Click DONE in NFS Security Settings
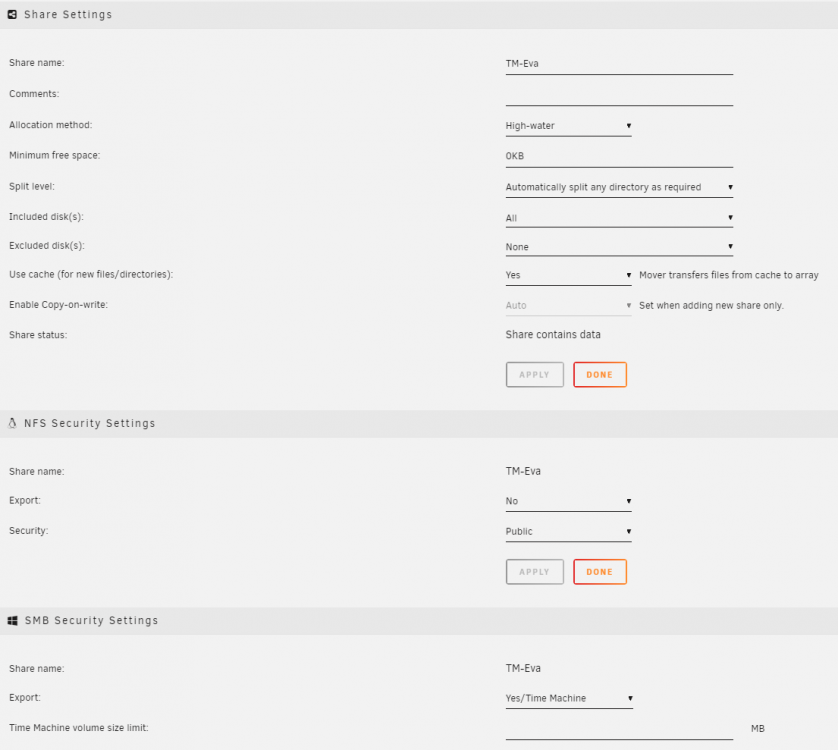838x750 pixels. 600,572
